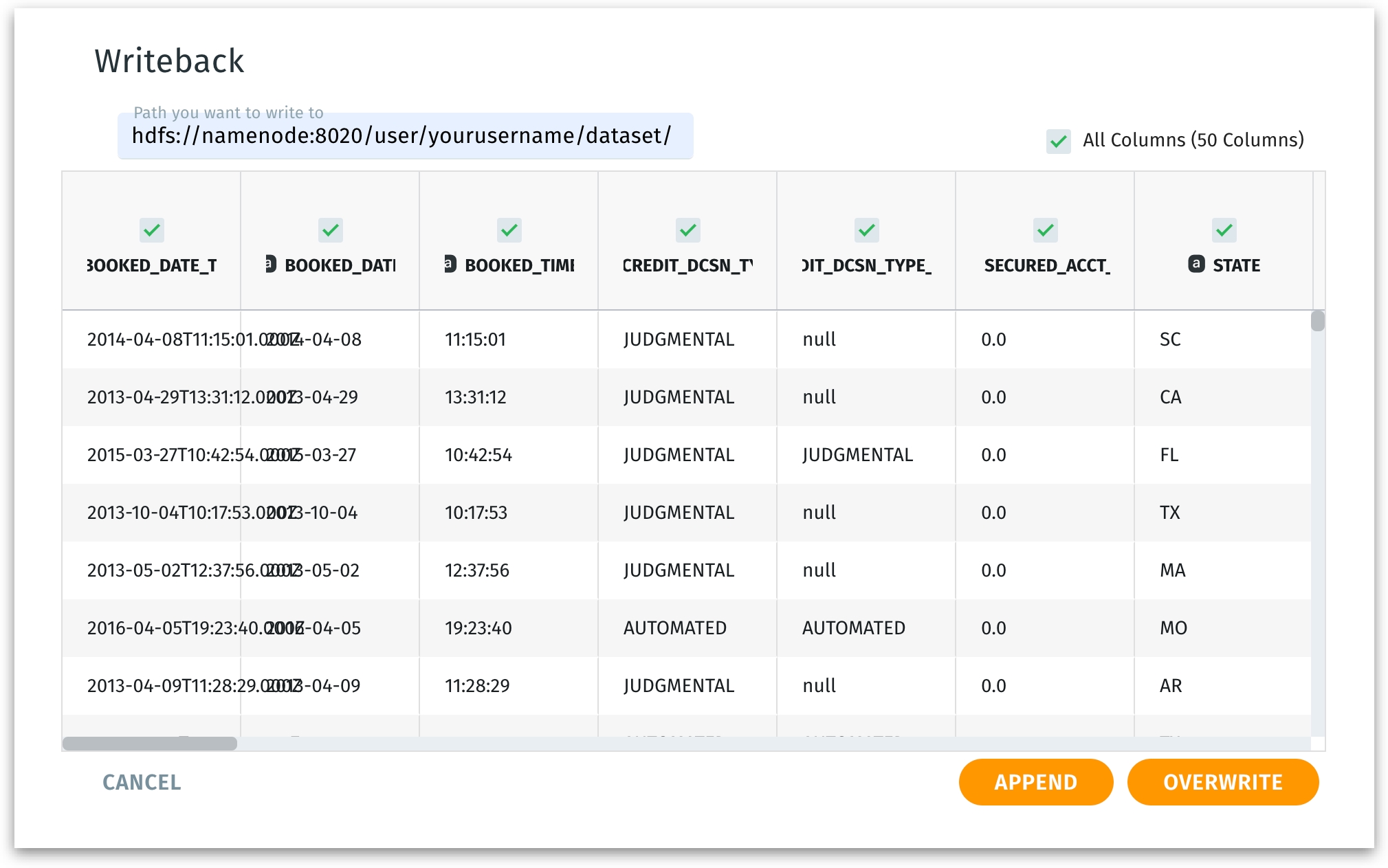Click the 19:23:40 booked time cell

click(478, 628)
